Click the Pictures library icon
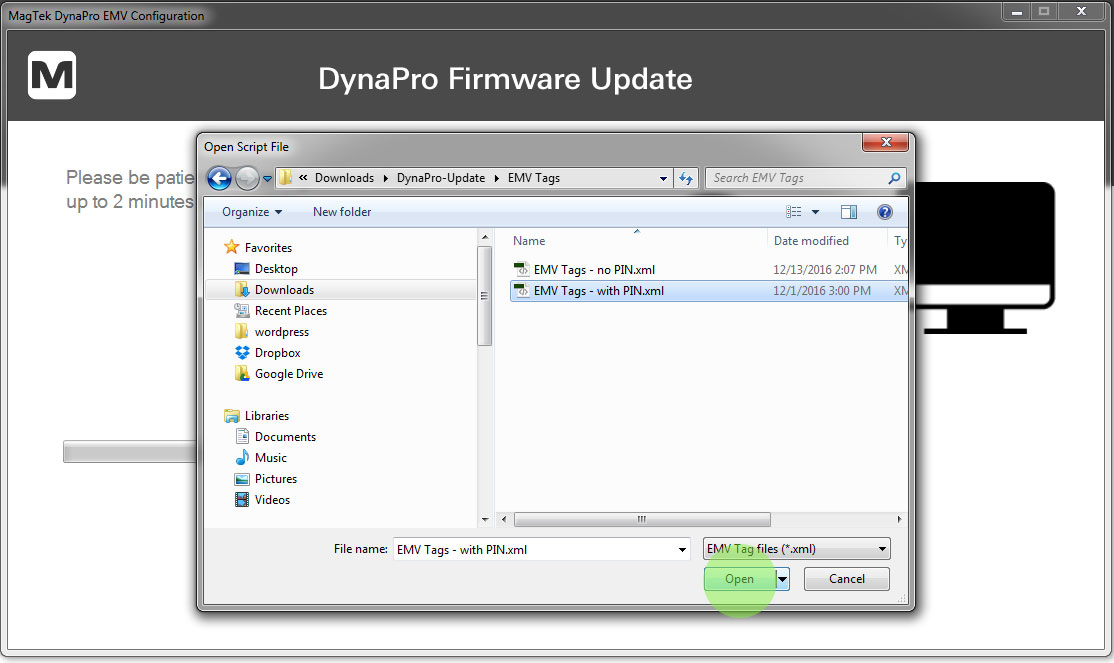Screen dimensions: 1114x663 242,479
